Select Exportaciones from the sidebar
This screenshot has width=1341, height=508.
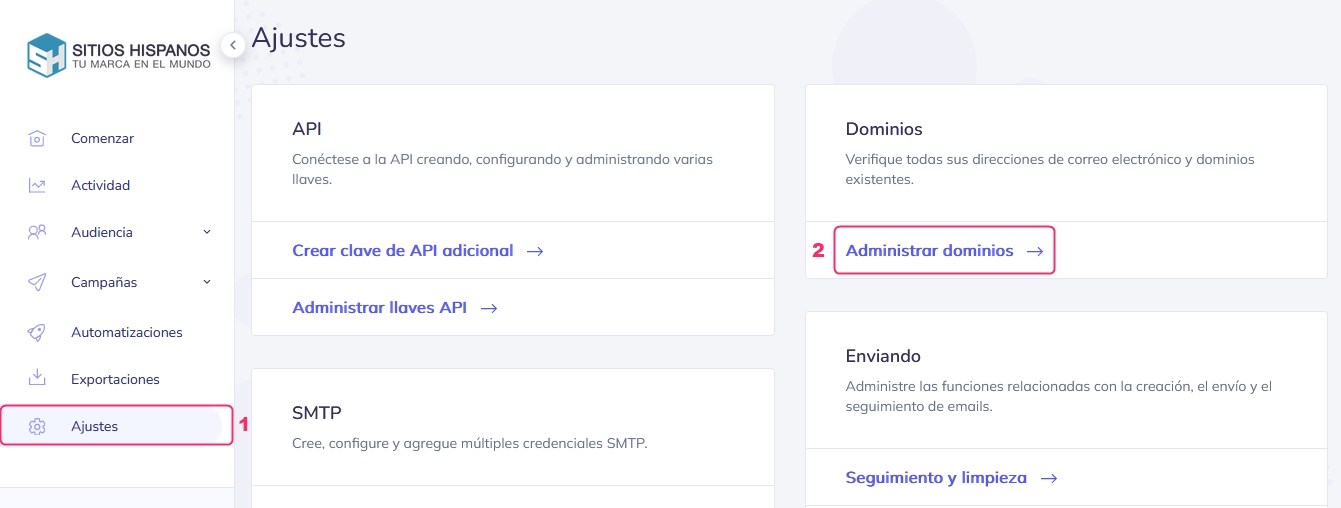[115, 379]
